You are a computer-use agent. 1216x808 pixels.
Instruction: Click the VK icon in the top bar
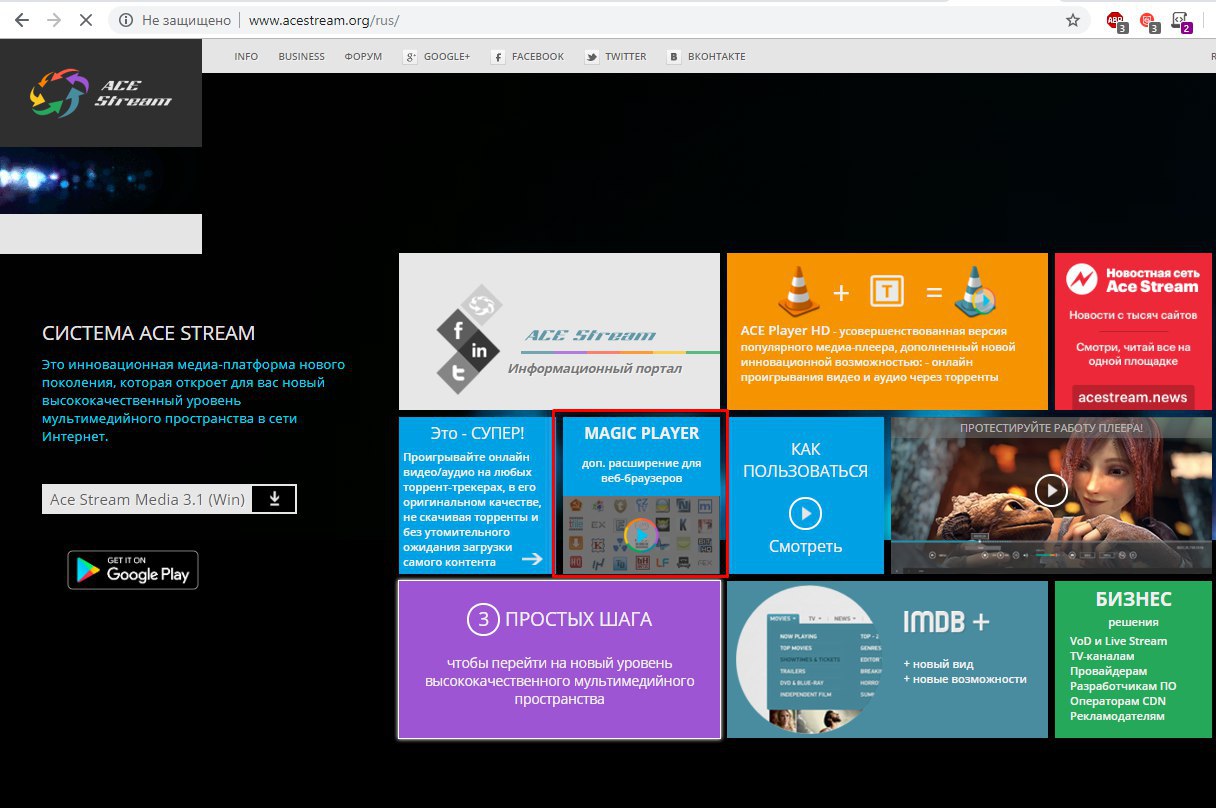pos(675,57)
